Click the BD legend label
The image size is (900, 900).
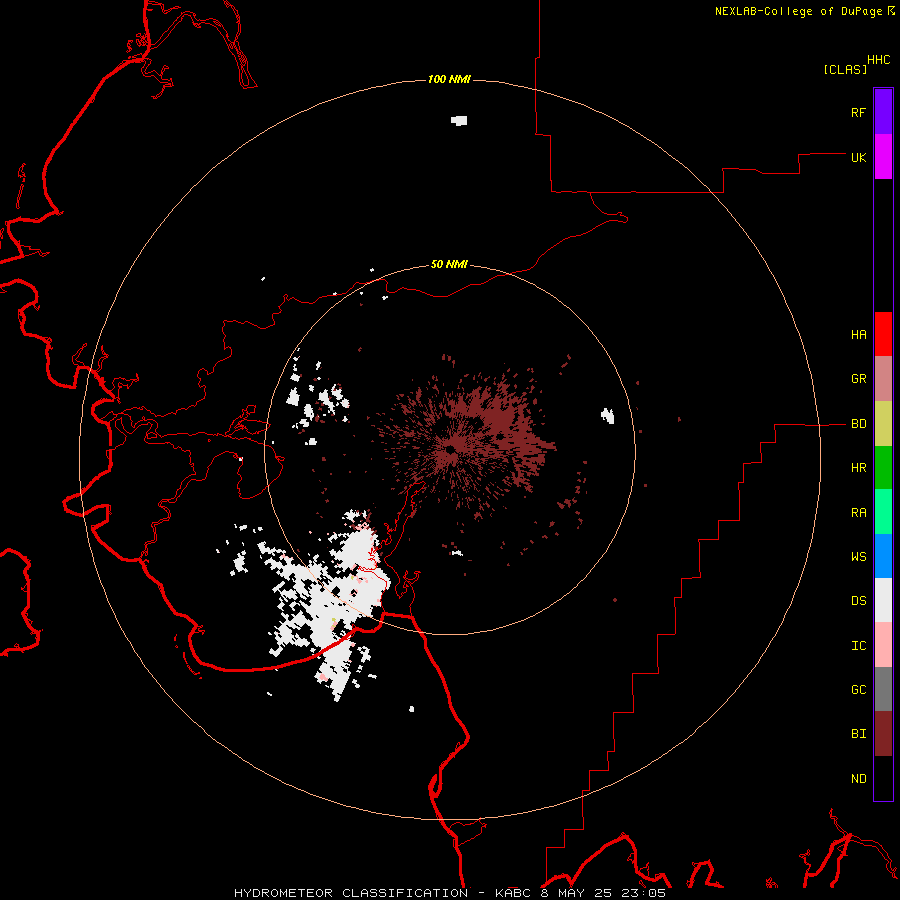click(x=858, y=424)
